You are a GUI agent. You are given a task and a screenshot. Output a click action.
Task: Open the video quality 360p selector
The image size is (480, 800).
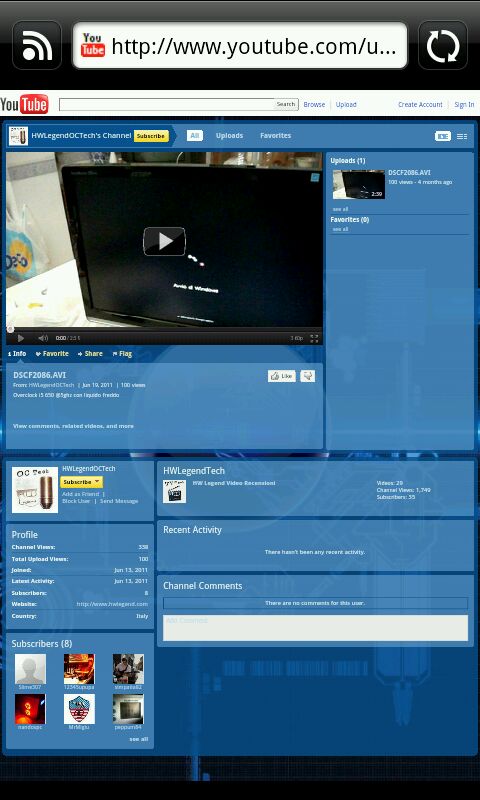point(296,338)
